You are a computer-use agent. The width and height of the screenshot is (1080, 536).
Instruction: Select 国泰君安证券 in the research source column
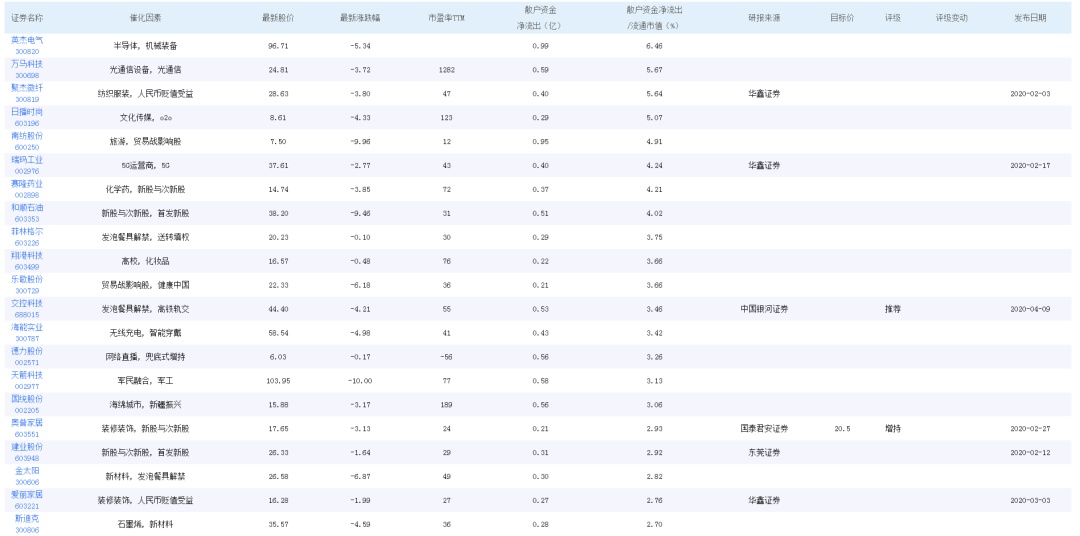765,428
